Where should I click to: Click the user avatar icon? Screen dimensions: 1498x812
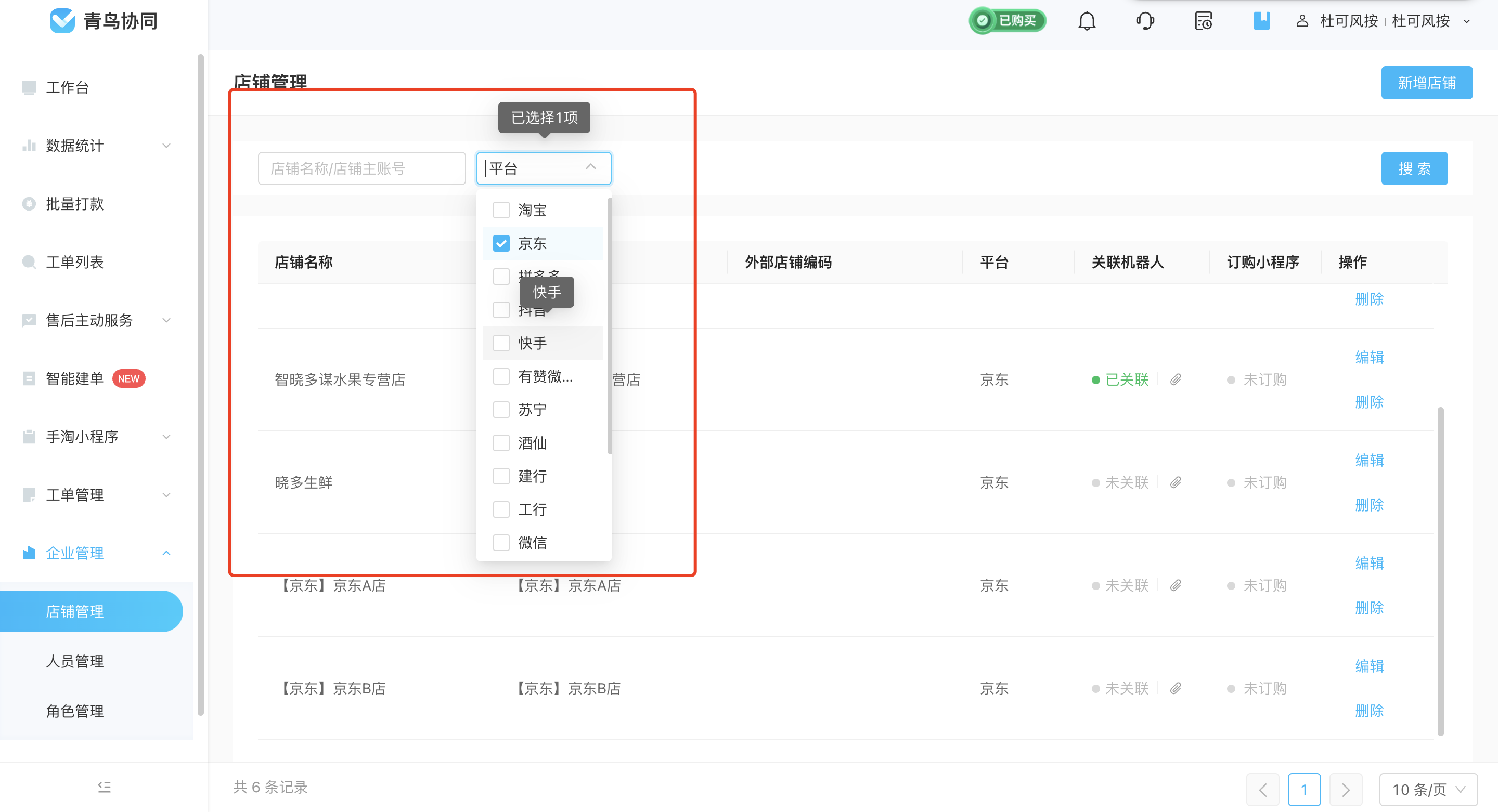click(x=1302, y=21)
